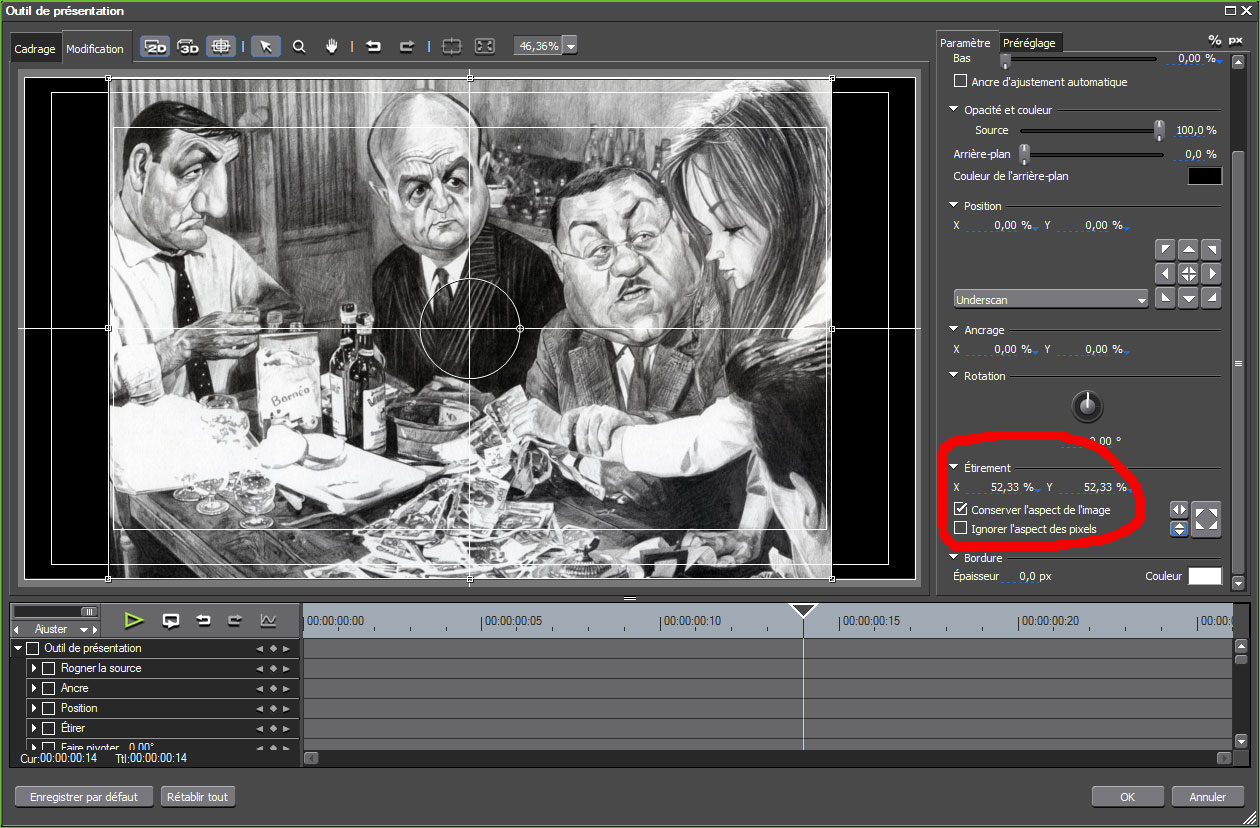
Task: Fit stretch to height button
Action: click(x=1179, y=529)
